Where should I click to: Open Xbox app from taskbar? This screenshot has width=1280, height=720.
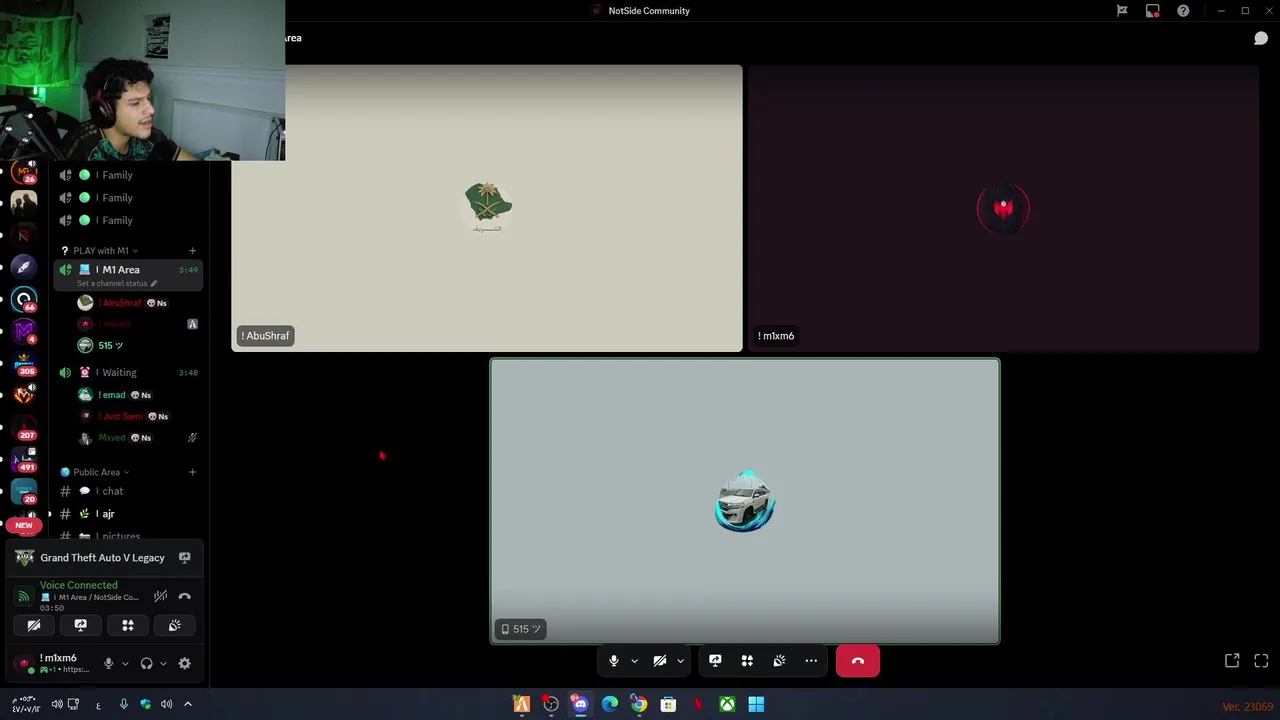(x=727, y=705)
